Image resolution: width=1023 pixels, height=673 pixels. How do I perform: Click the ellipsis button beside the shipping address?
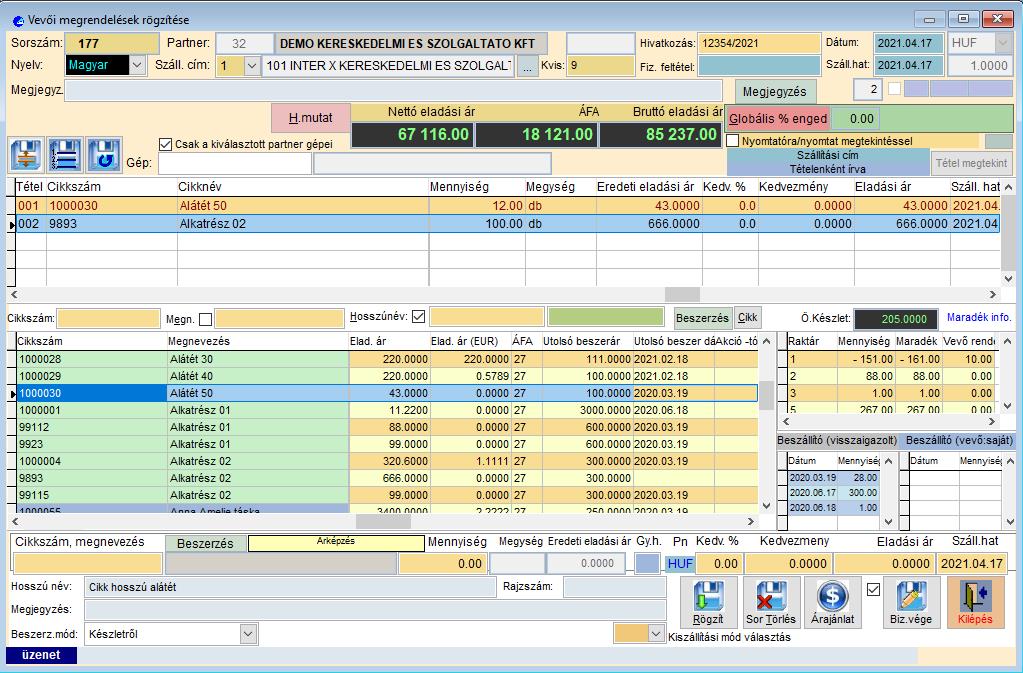[527, 67]
